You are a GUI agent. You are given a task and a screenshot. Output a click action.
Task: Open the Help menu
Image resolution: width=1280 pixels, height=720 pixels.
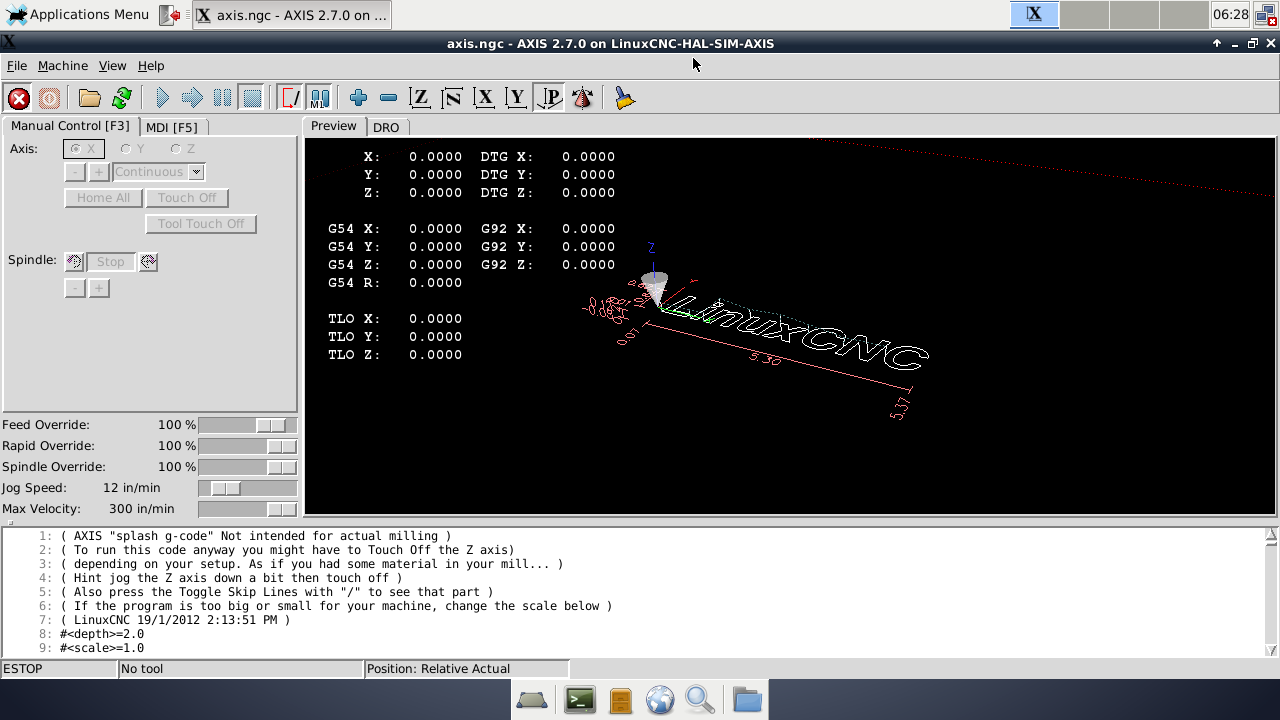tap(151, 66)
